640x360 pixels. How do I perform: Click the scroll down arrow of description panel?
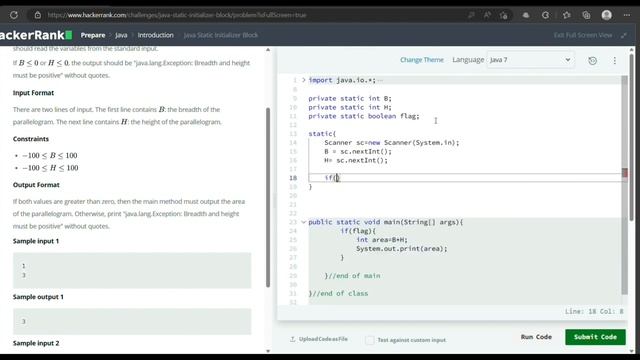268,351
